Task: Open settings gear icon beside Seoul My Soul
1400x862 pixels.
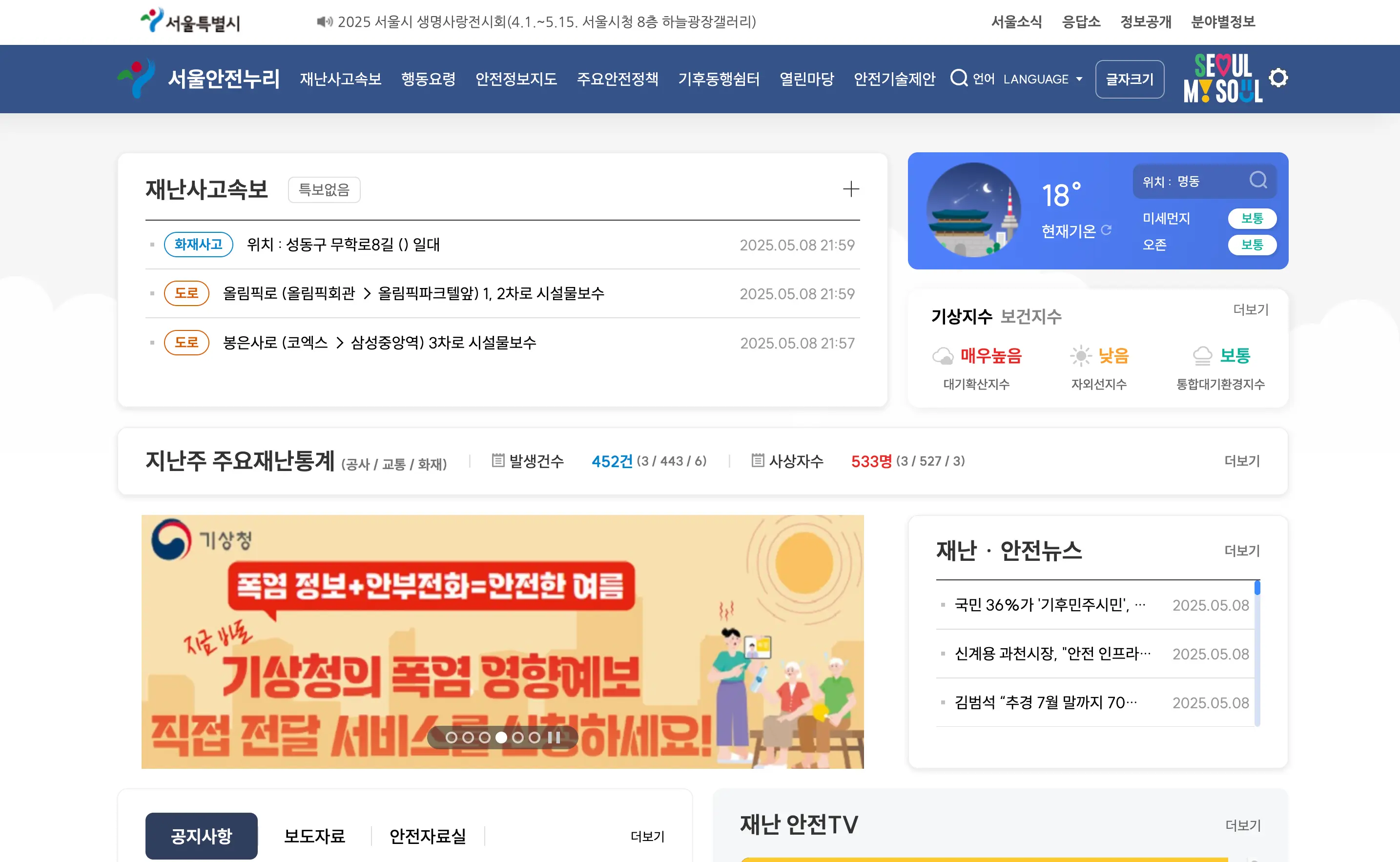Action: [1278, 78]
